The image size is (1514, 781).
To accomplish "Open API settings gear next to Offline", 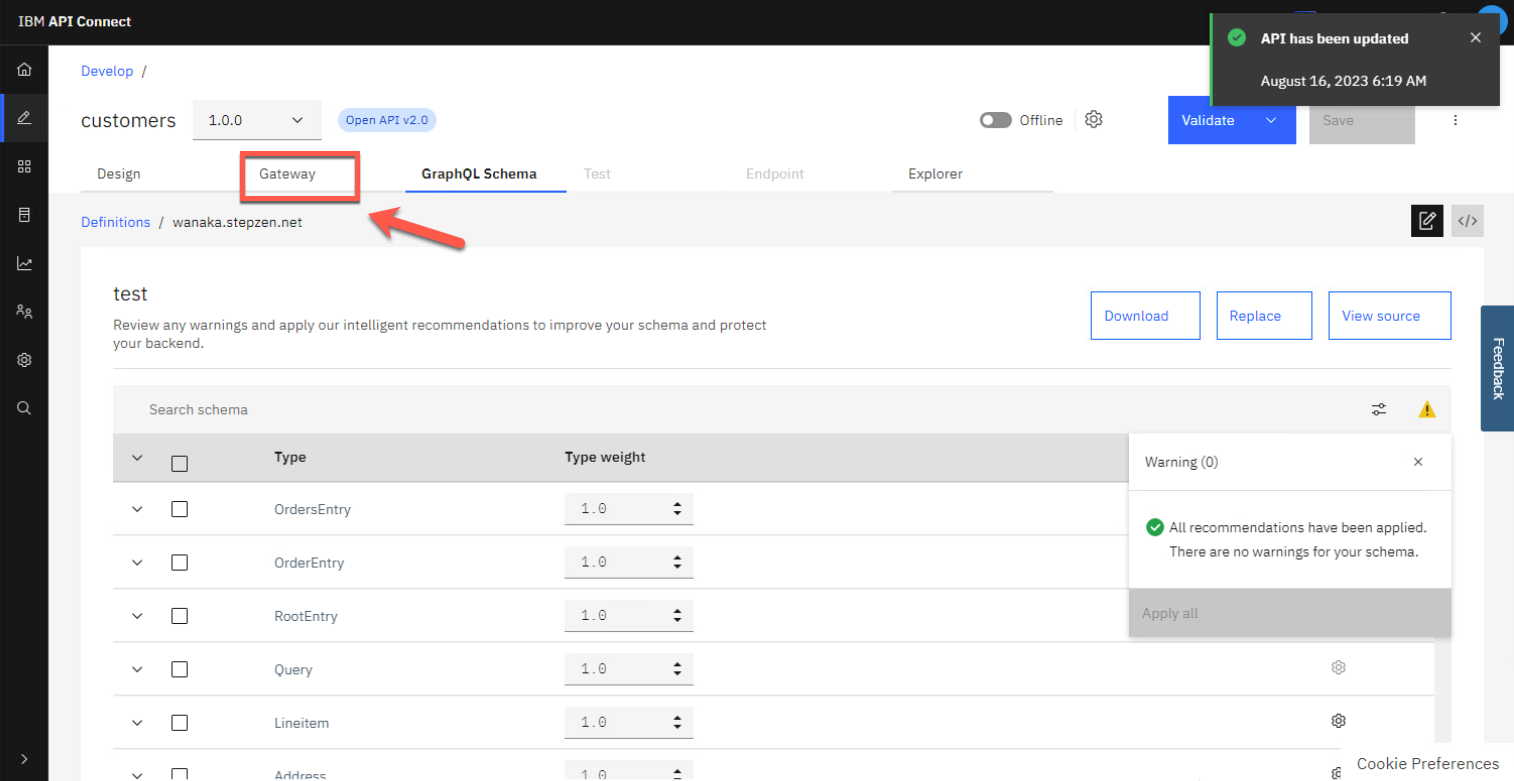I will pyautogui.click(x=1094, y=120).
